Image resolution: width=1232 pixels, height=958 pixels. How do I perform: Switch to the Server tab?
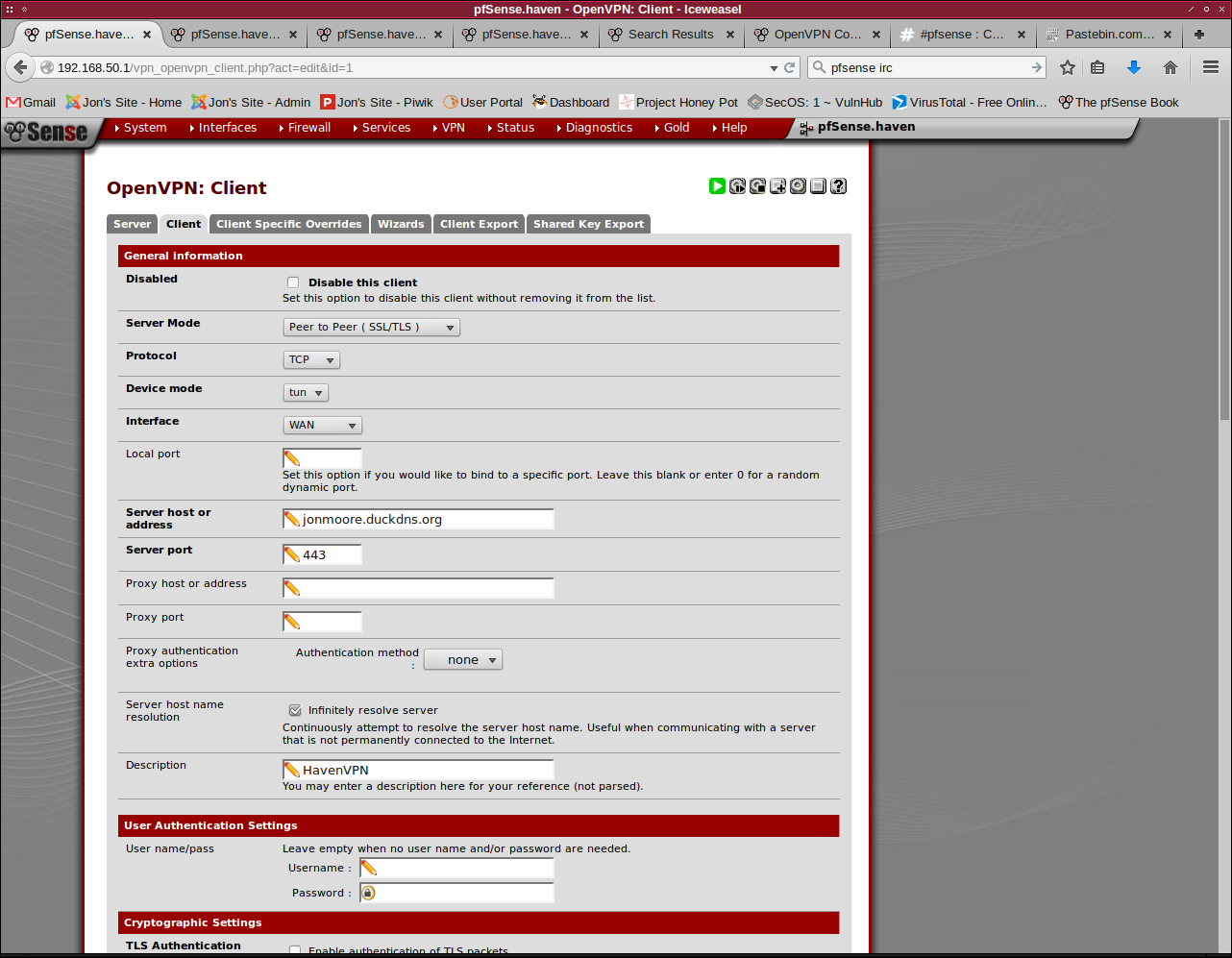pyautogui.click(x=132, y=224)
